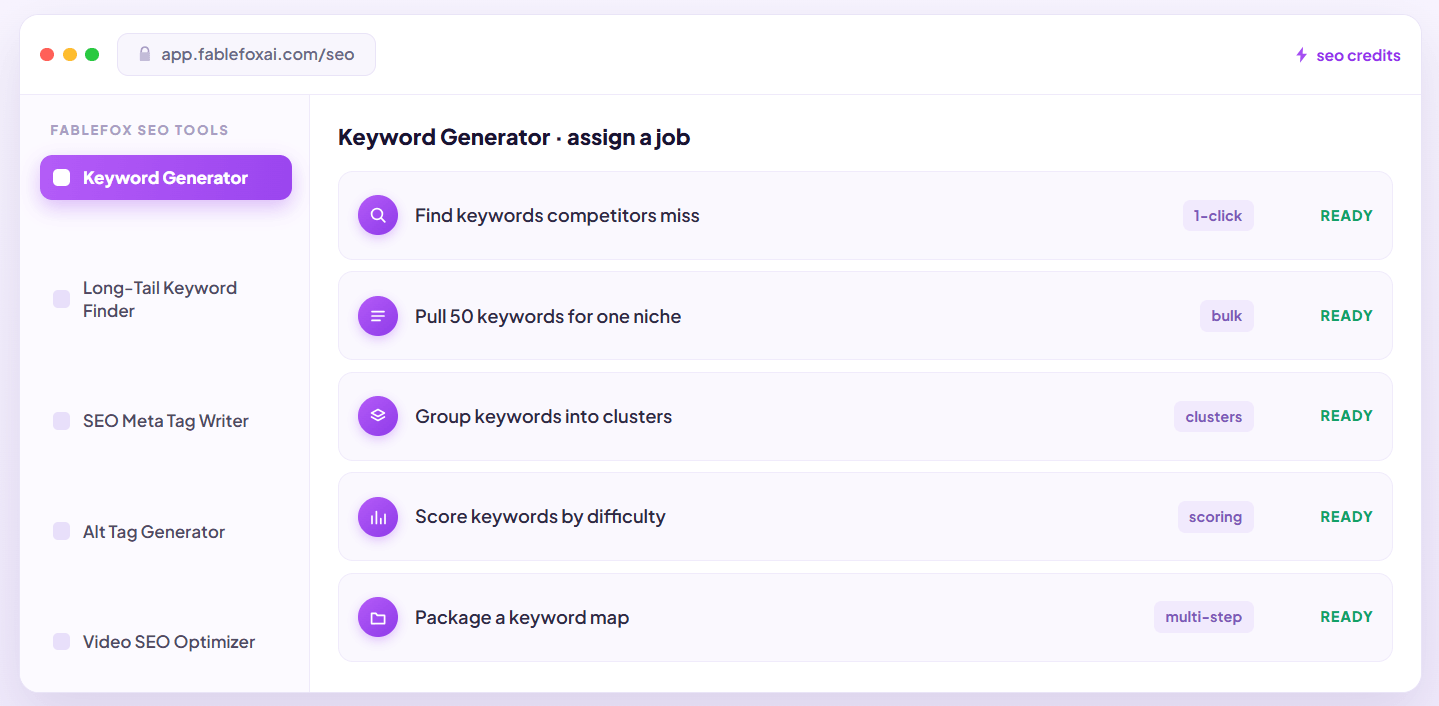Run Pull 50 keywords for one niche
The image size is (1439, 706).
click(865, 316)
